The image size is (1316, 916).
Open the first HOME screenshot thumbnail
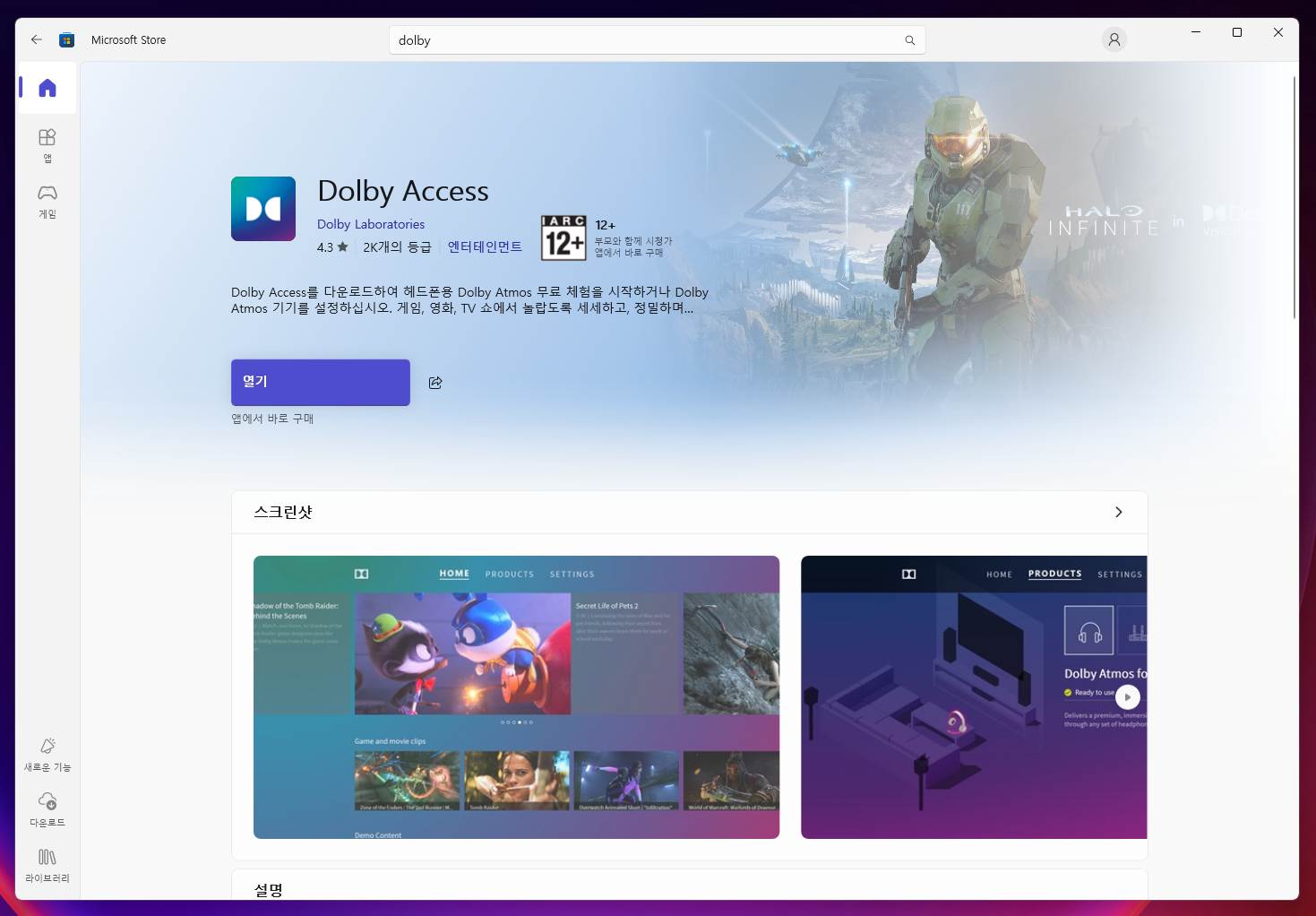tap(516, 697)
